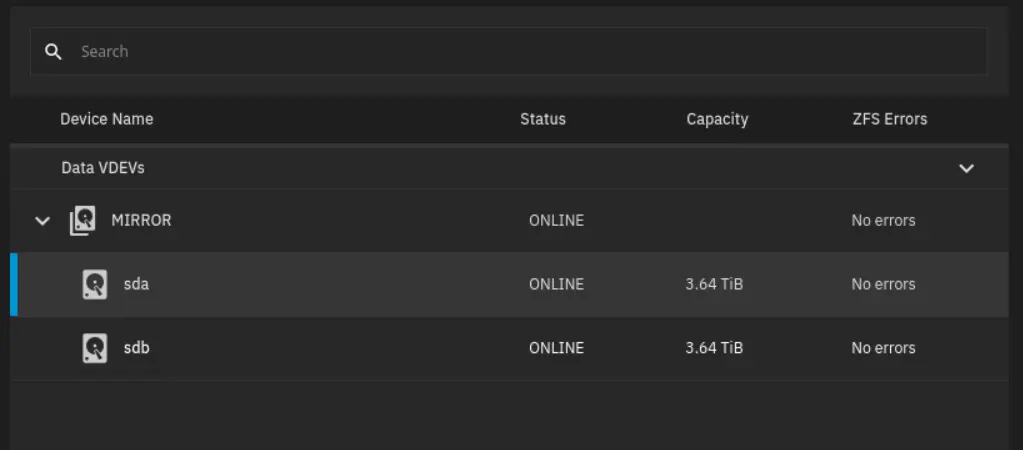Image resolution: width=1023 pixels, height=450 pixels.
Task: Click the search magnifier icon
Action: 53,52
